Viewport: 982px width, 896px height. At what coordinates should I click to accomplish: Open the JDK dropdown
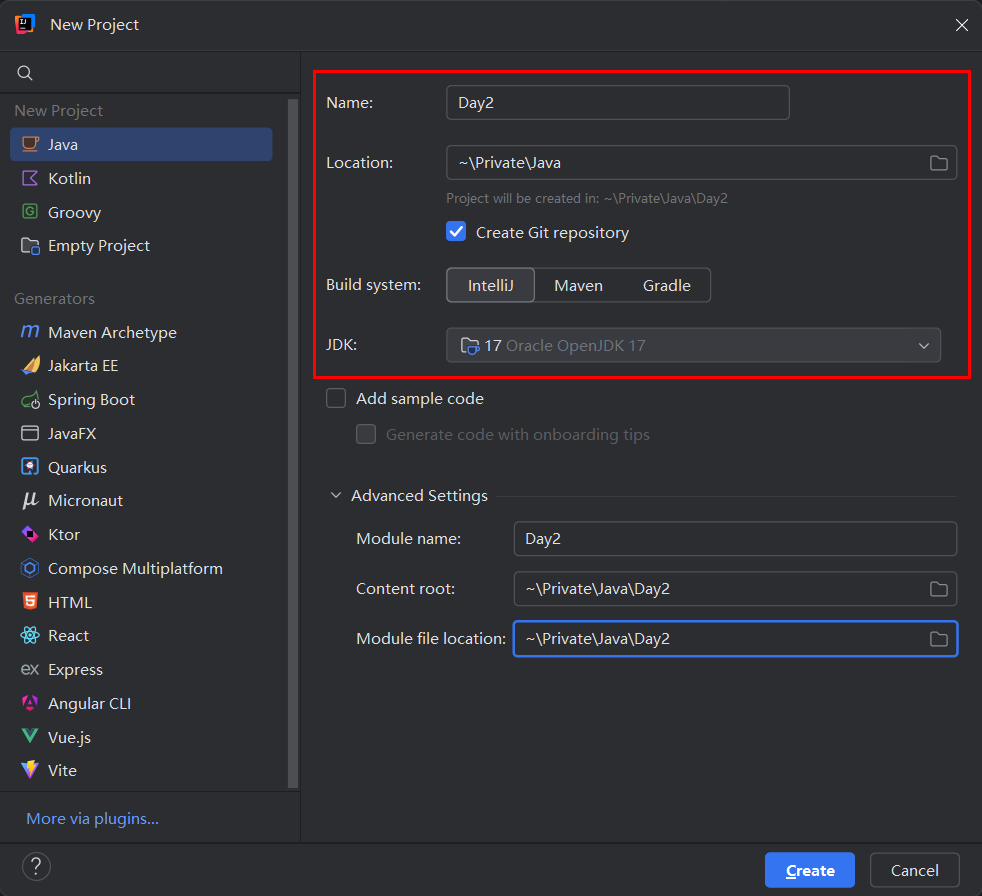click(x=693, y=345)
